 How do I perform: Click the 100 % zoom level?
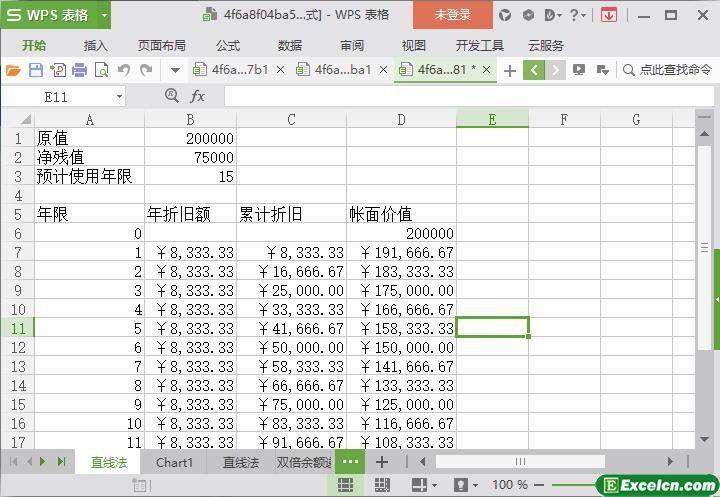510,485
